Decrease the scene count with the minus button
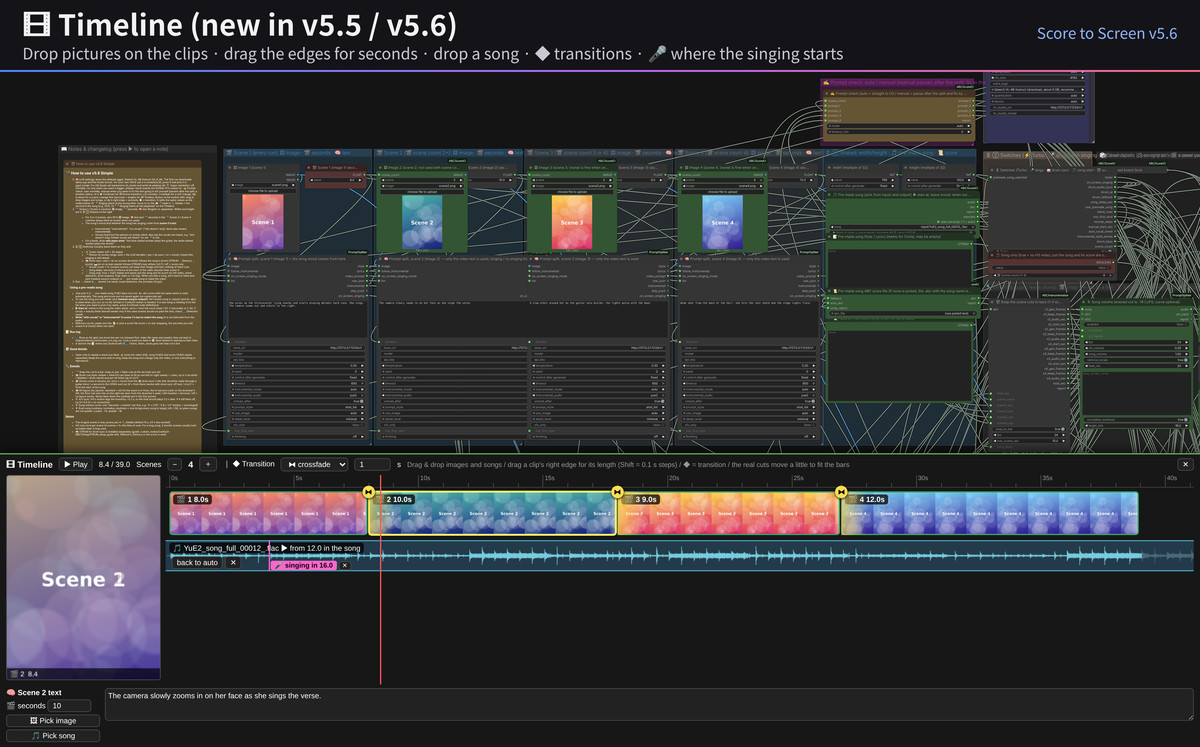The width and height of the screenshot is (1200, 747). pyautogui.click(x=174, y=464)
